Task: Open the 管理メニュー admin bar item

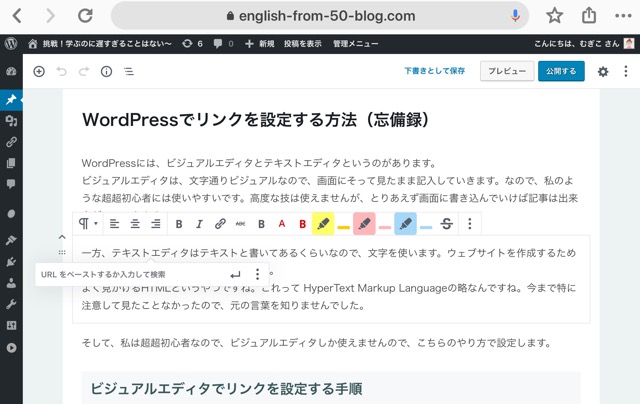Action: point(356,44)
